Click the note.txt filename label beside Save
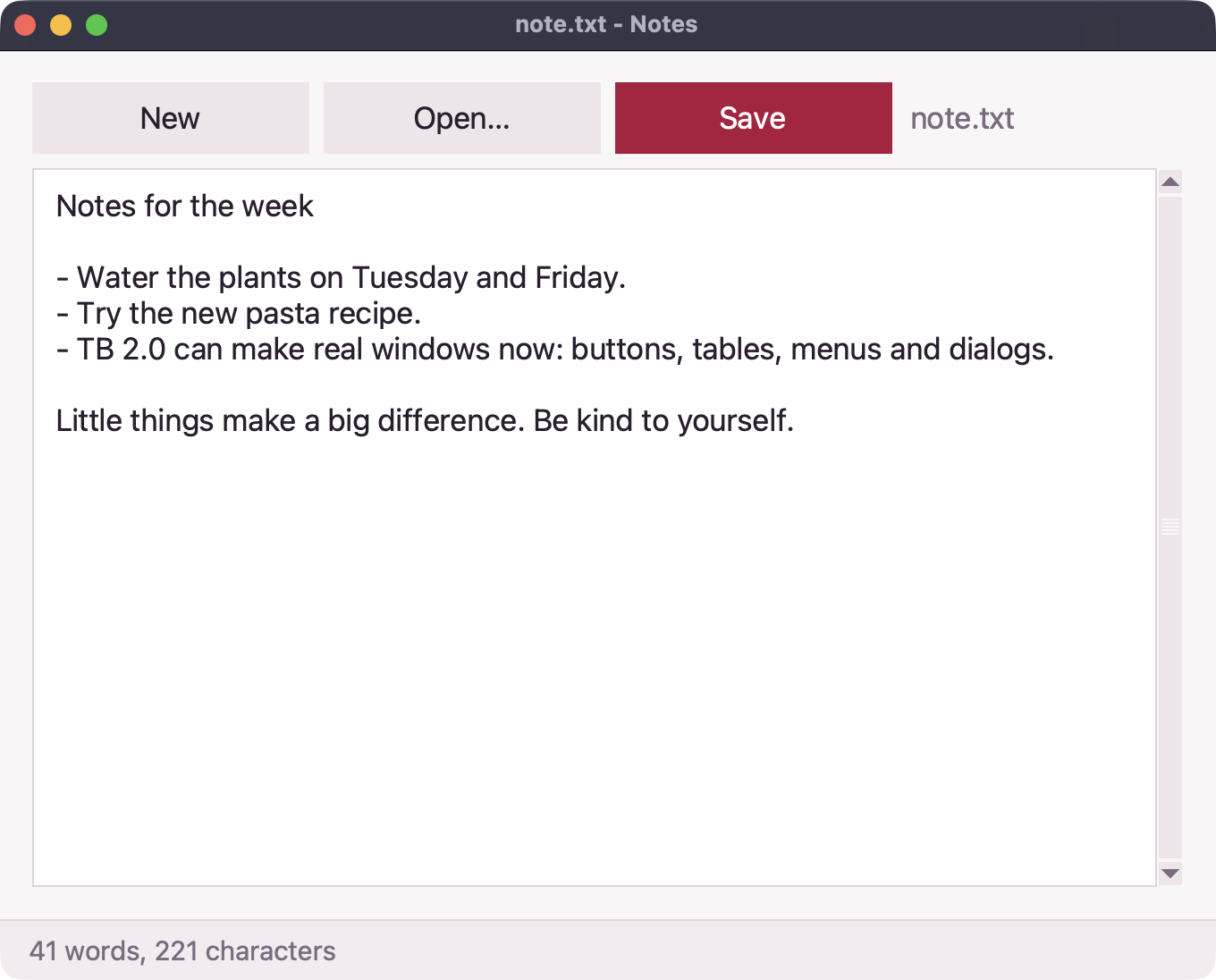The width and height of the screenshot is (1216, 980). pos(962,118)
